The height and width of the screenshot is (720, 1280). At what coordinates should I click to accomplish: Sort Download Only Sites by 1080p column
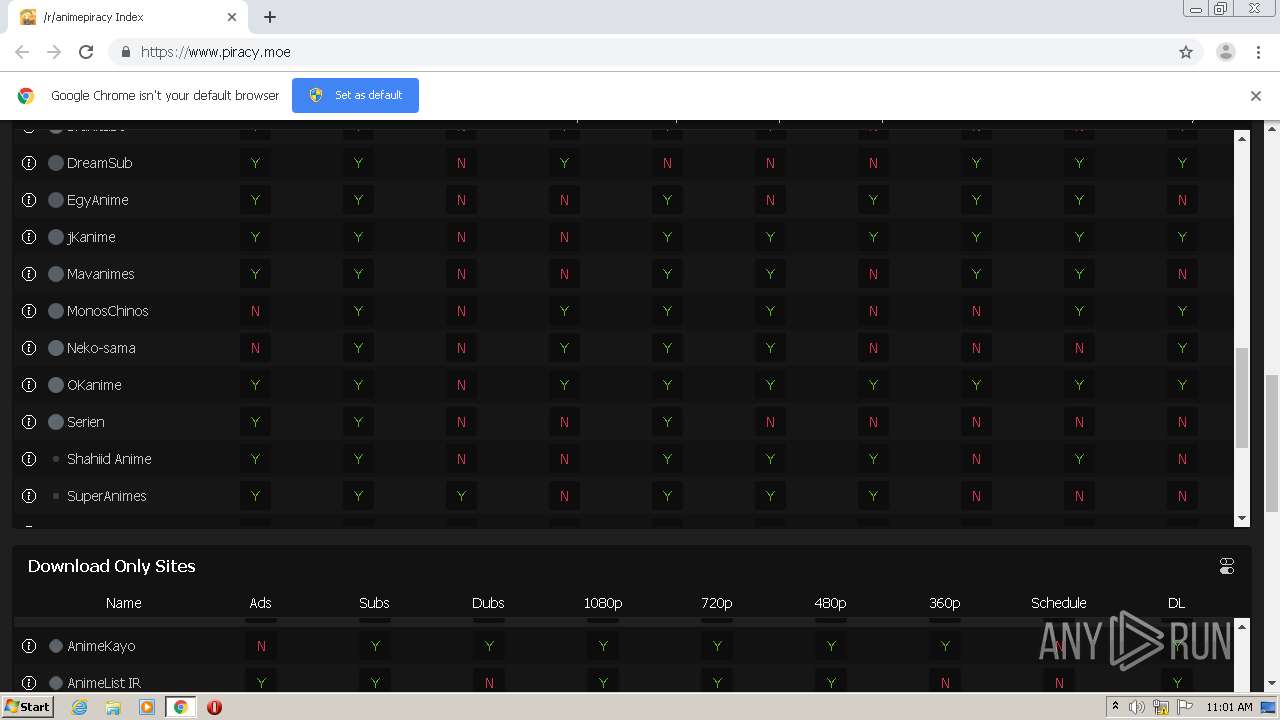coord(603,603)
